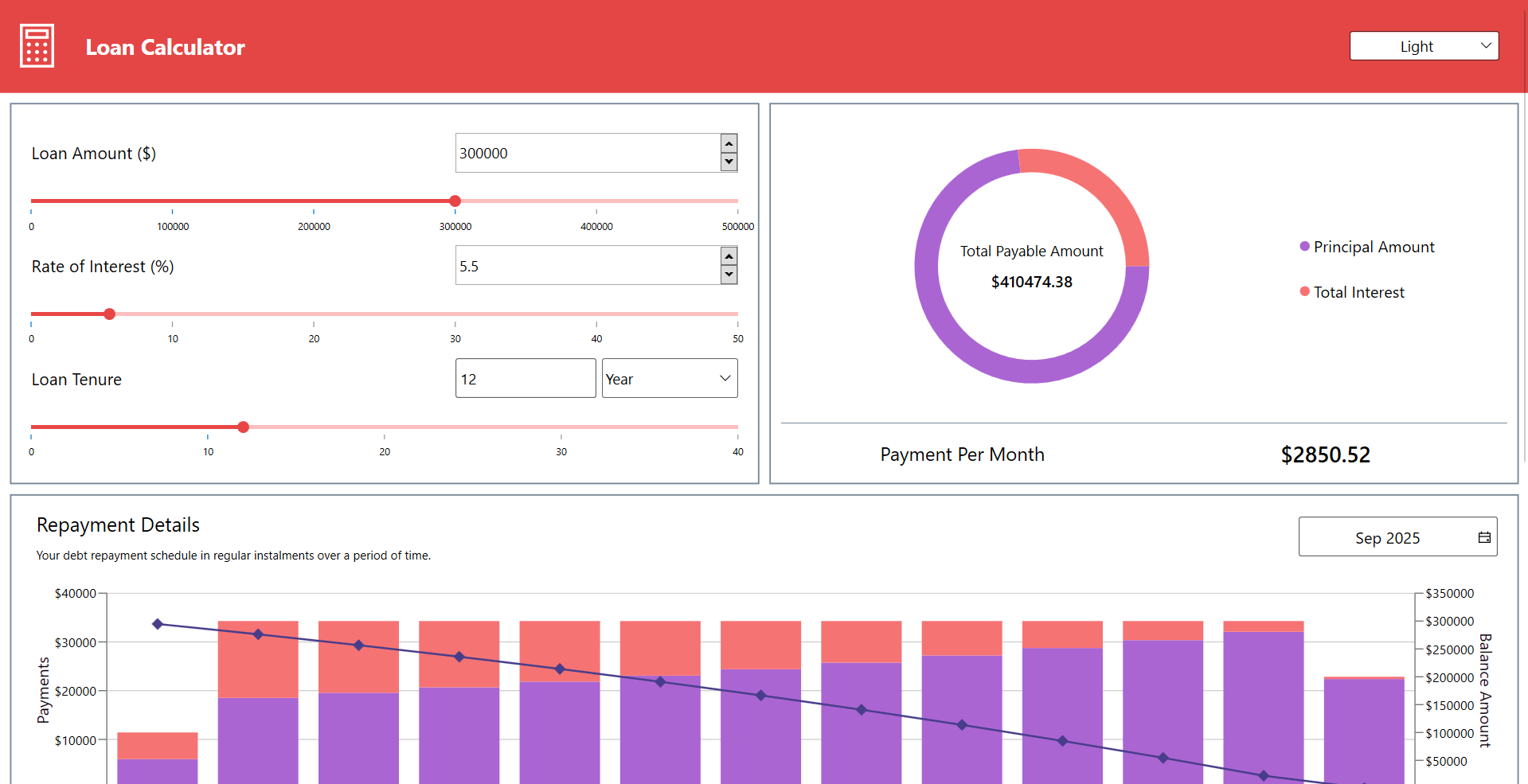Open the calendar using the calendar icon
1528x784 pixels.
point(1484,536)
